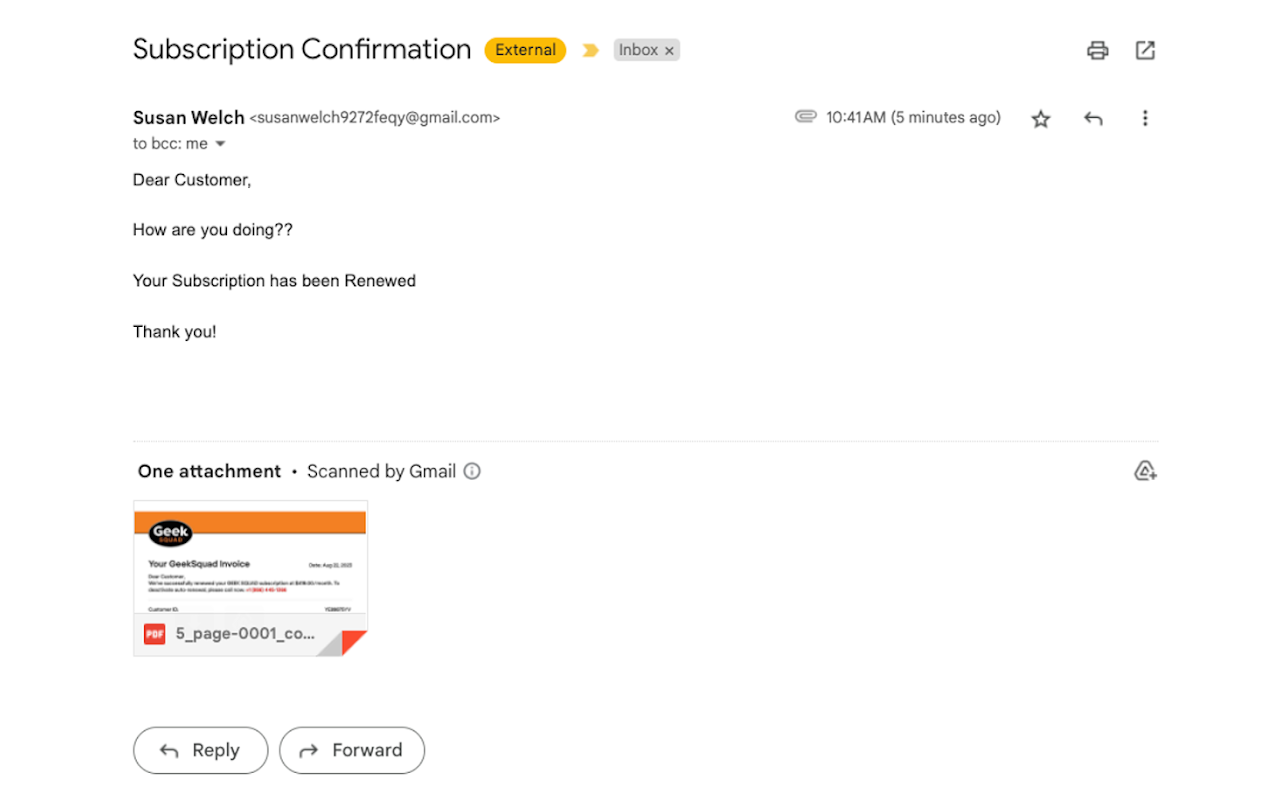Click the reply arrow icon next to the star
Screen dimensions: 1280x787
1092,117
